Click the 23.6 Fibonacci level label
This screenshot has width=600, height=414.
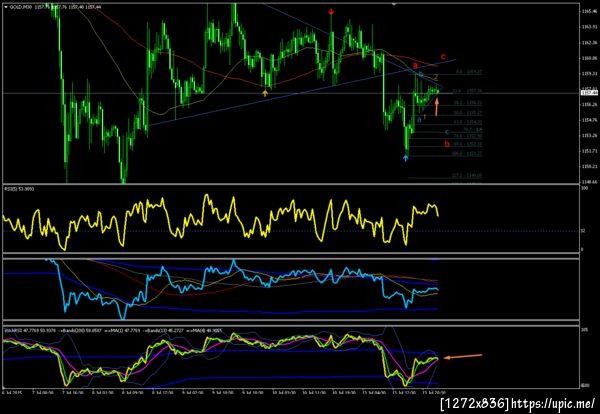(467, 91)
